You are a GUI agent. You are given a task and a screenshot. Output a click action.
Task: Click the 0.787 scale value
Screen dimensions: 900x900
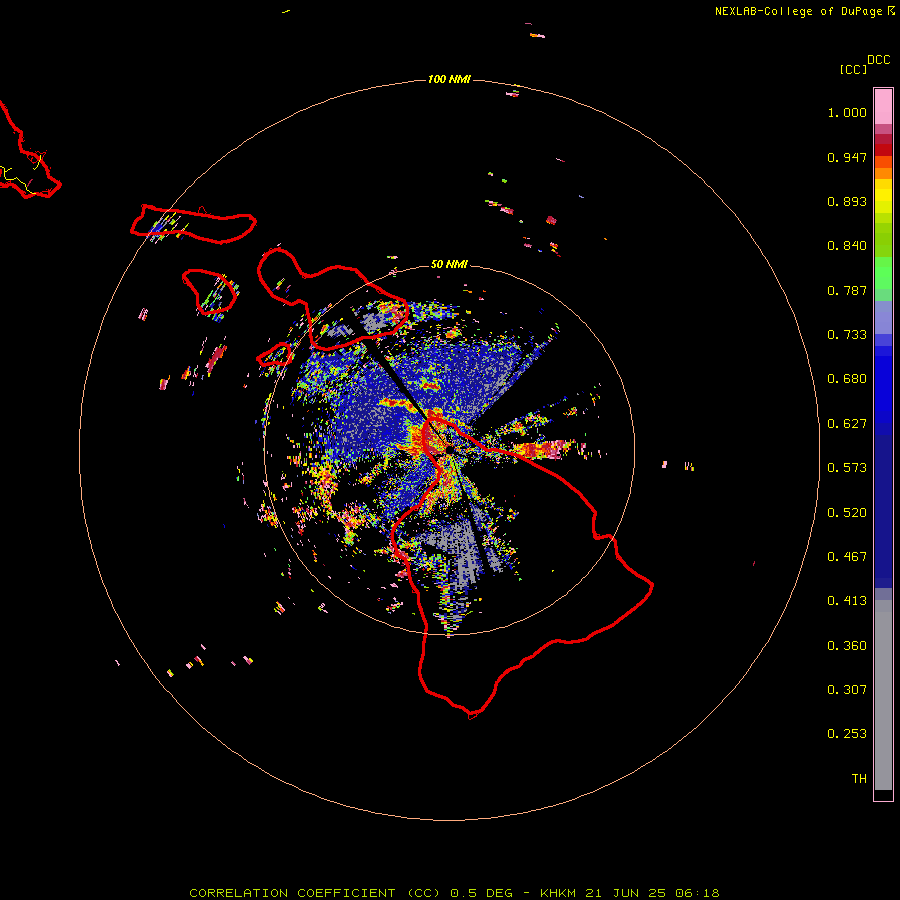pos(847,290)
